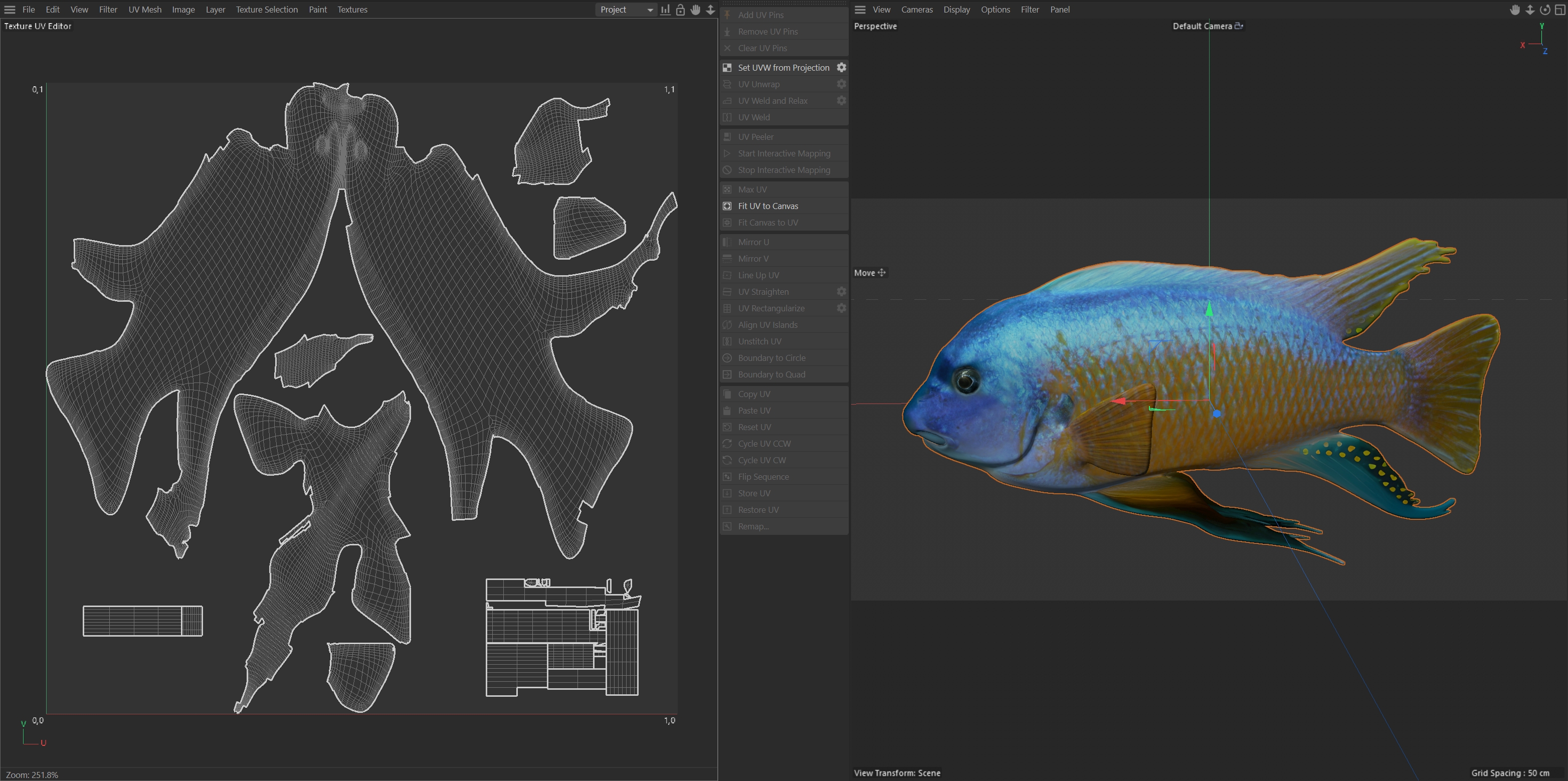Image resolution: width=1568 pixels, height=781 pixels.
Task: Click the Default Camera link icon
Action: point(1238,26)
